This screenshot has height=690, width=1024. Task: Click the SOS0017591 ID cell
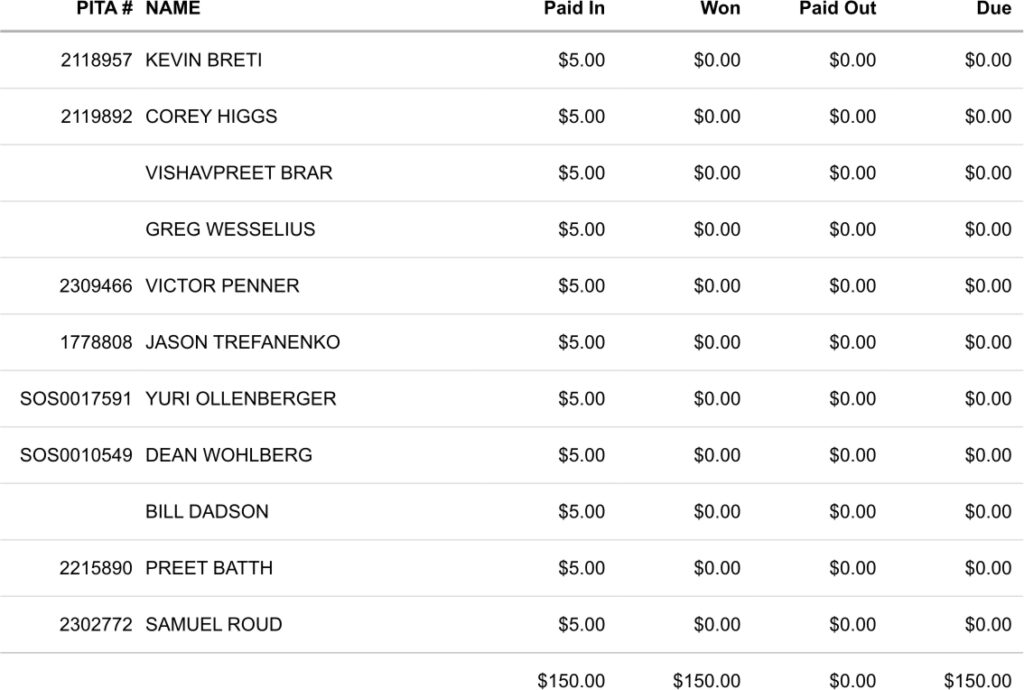click(x=76, y=399)
